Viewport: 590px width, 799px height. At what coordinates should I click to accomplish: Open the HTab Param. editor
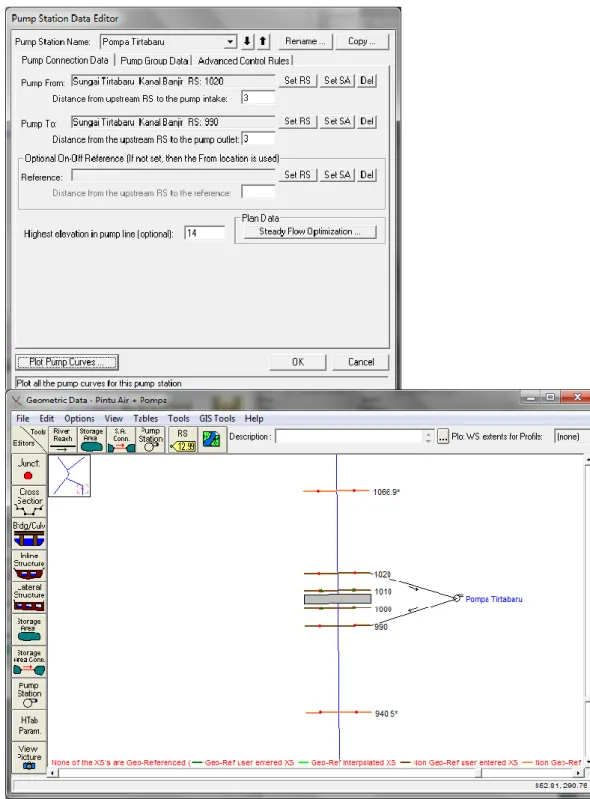pyautogui.click(x=29, y=725)
